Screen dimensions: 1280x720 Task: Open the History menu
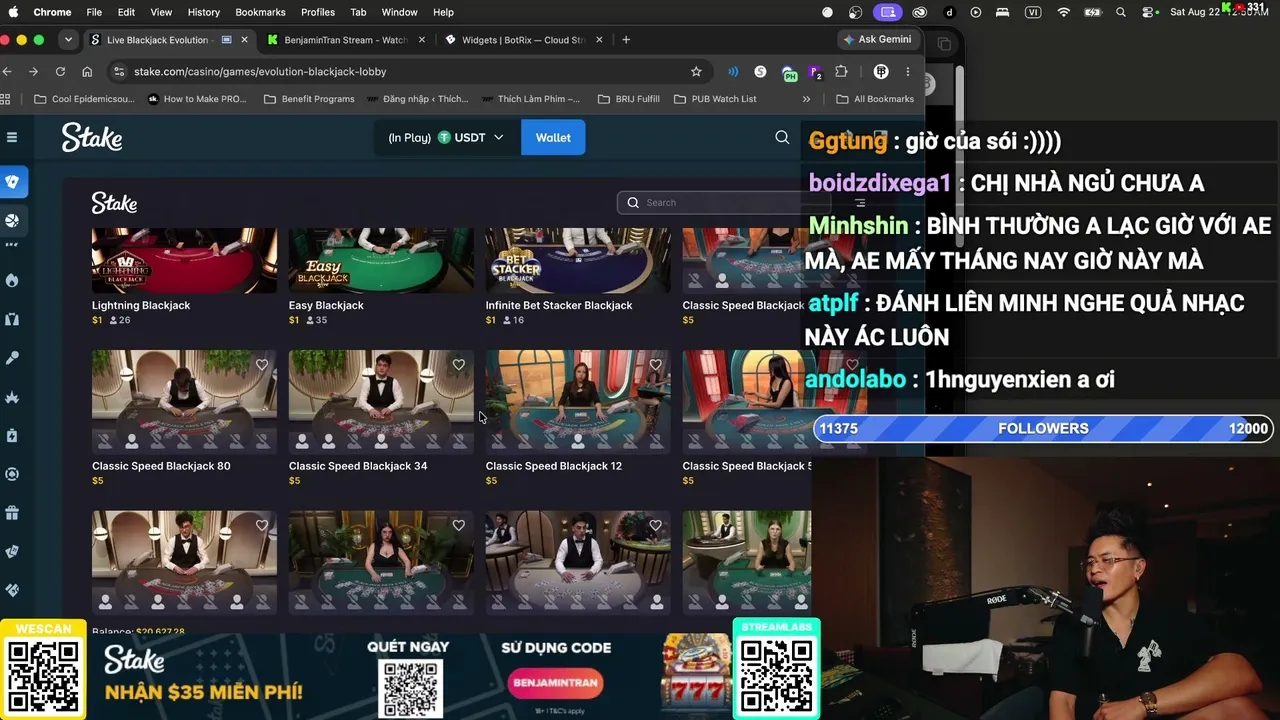point(203,12)
